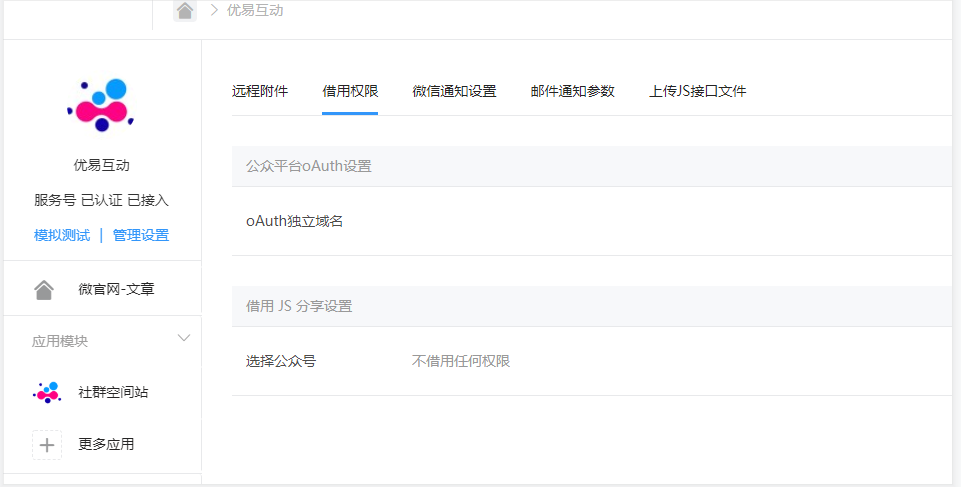The image size is (961, 487).
Task: Click the plus icon for more apps
Action: click(47, 445)
